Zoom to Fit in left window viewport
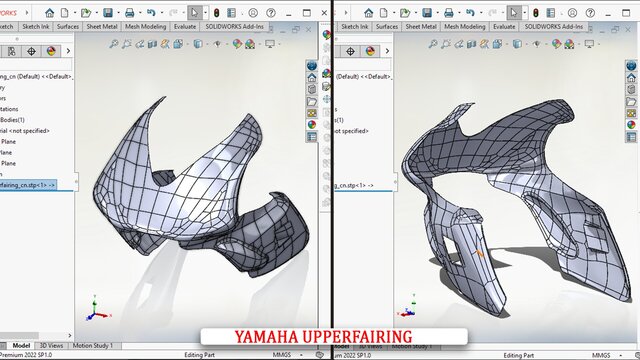640x360 pixels. pyautogui.click(x=114, y=44)
